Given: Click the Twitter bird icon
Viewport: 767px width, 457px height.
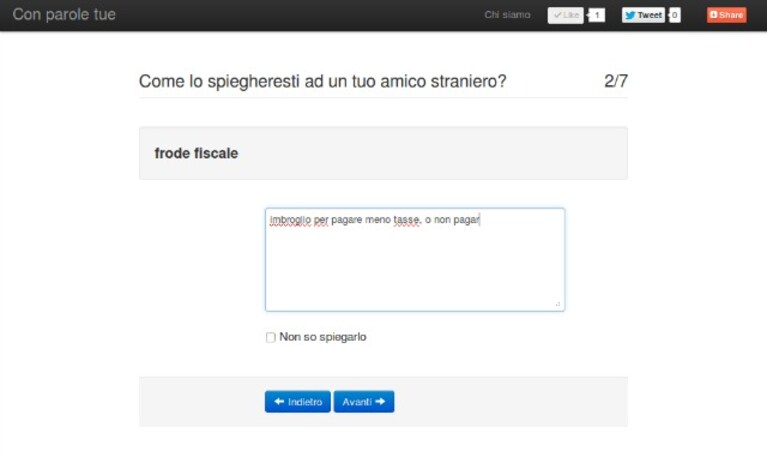Looking at the screenshot, I should coord(631,15).
